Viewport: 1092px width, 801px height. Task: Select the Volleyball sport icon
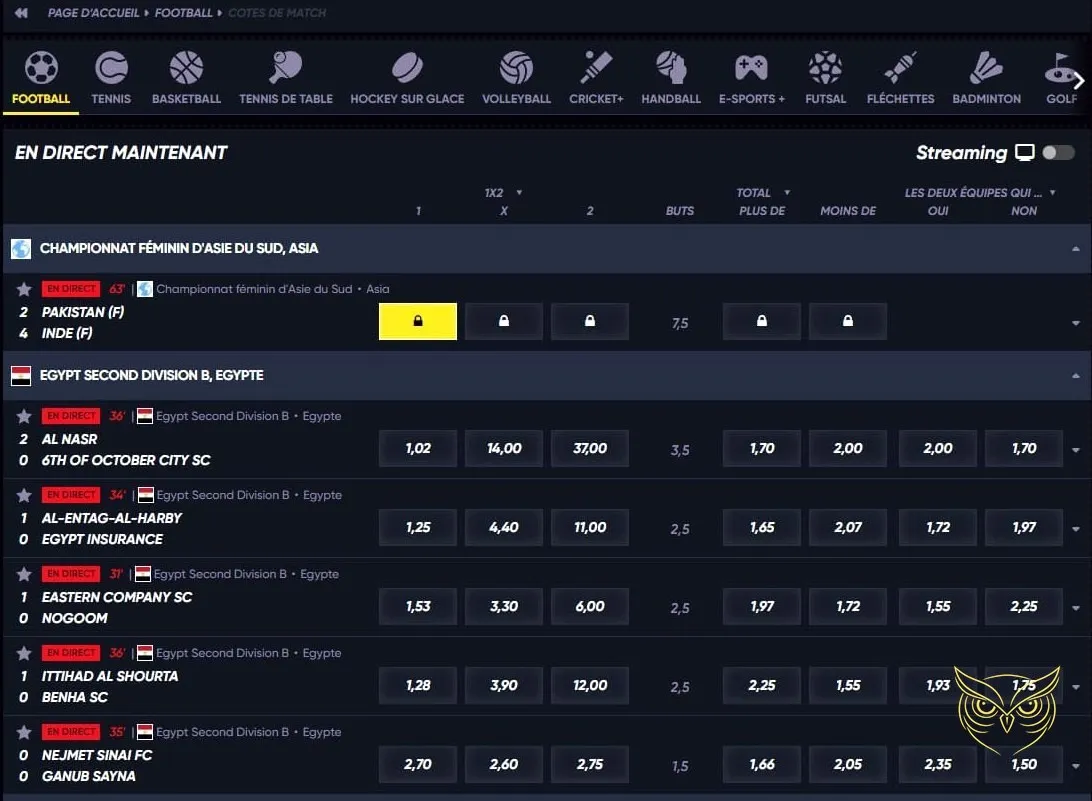[x=516, y=75]
